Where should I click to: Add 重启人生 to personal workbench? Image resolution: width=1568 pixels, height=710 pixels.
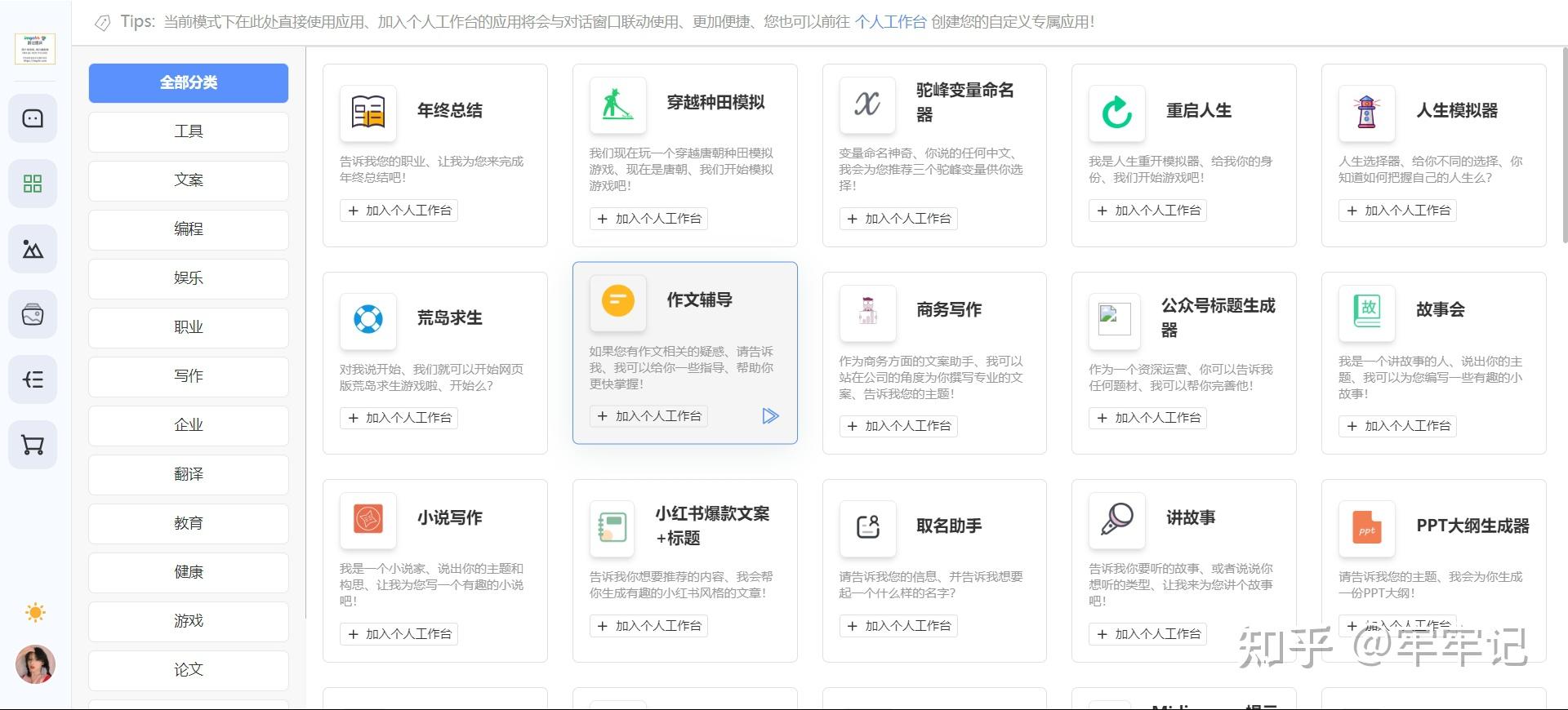[x=1148, y=211]
